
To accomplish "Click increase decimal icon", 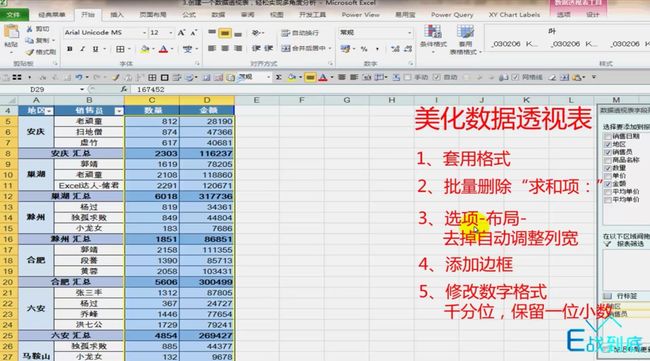I will [395, 49].
